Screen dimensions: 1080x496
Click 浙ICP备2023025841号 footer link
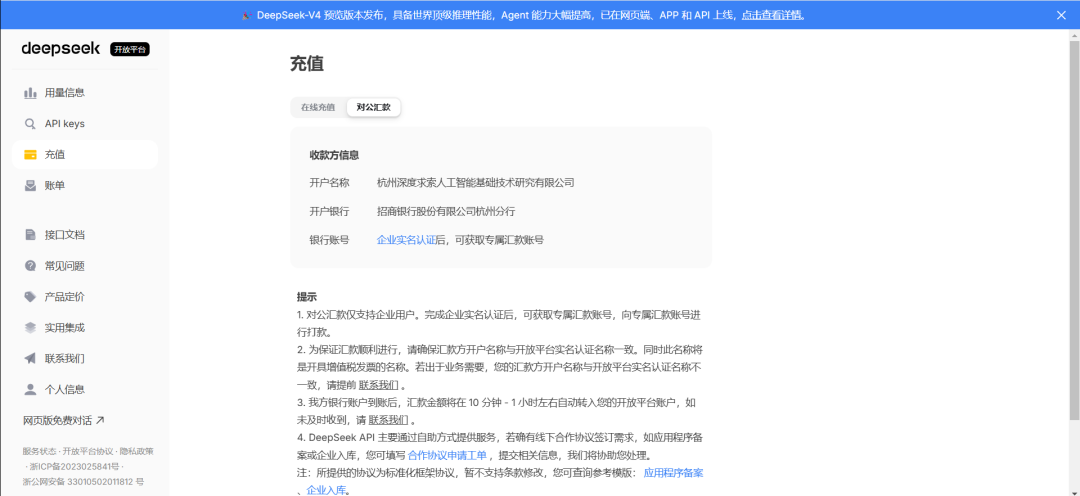tap(74, 467)
